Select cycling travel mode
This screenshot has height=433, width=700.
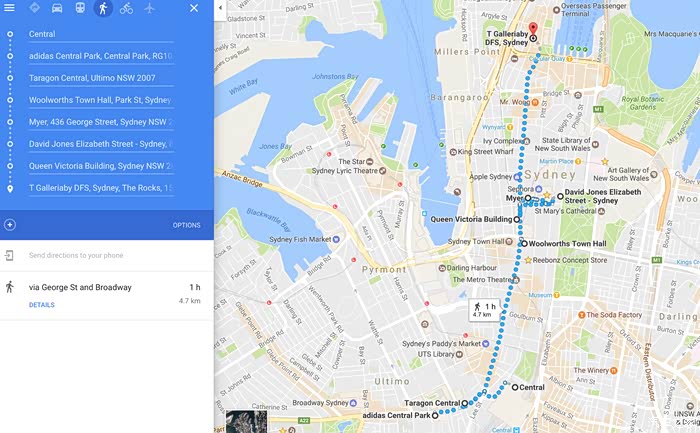(x=126, y=8)
